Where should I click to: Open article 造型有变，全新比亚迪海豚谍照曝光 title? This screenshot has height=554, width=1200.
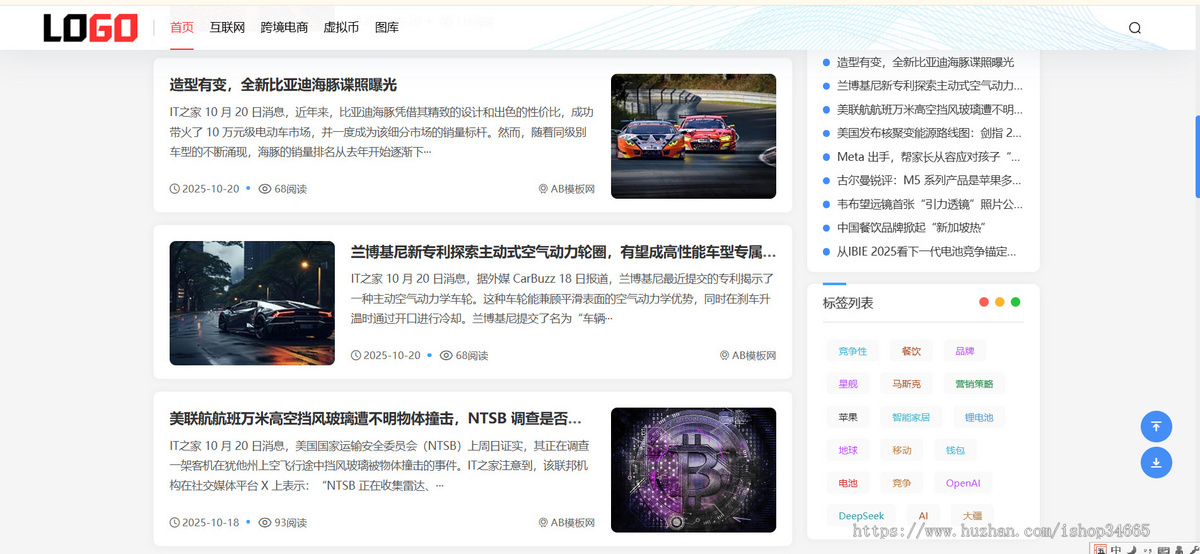(283, 85)
